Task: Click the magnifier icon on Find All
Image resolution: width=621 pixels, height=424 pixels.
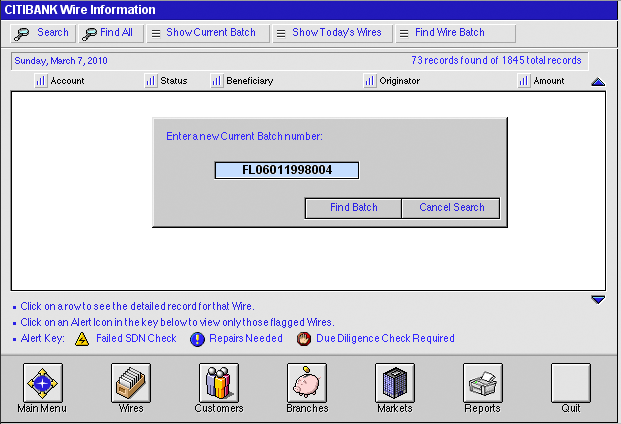Action: [x=89, y=34]
